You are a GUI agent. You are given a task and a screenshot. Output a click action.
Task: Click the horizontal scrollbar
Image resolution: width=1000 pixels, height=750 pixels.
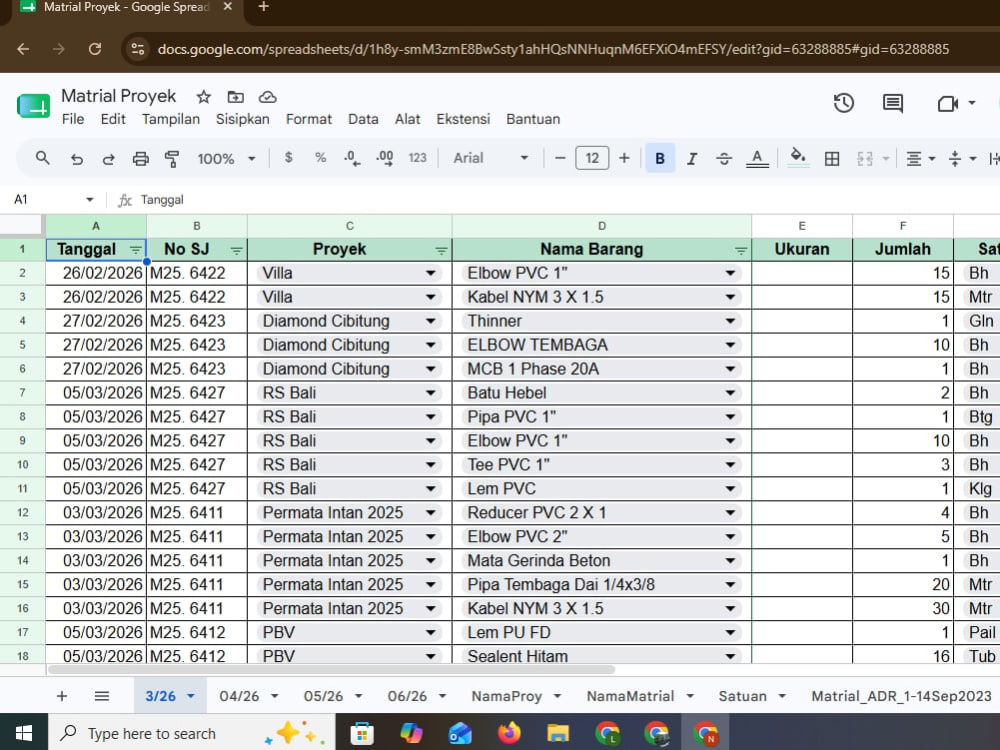tap(332, 670)
